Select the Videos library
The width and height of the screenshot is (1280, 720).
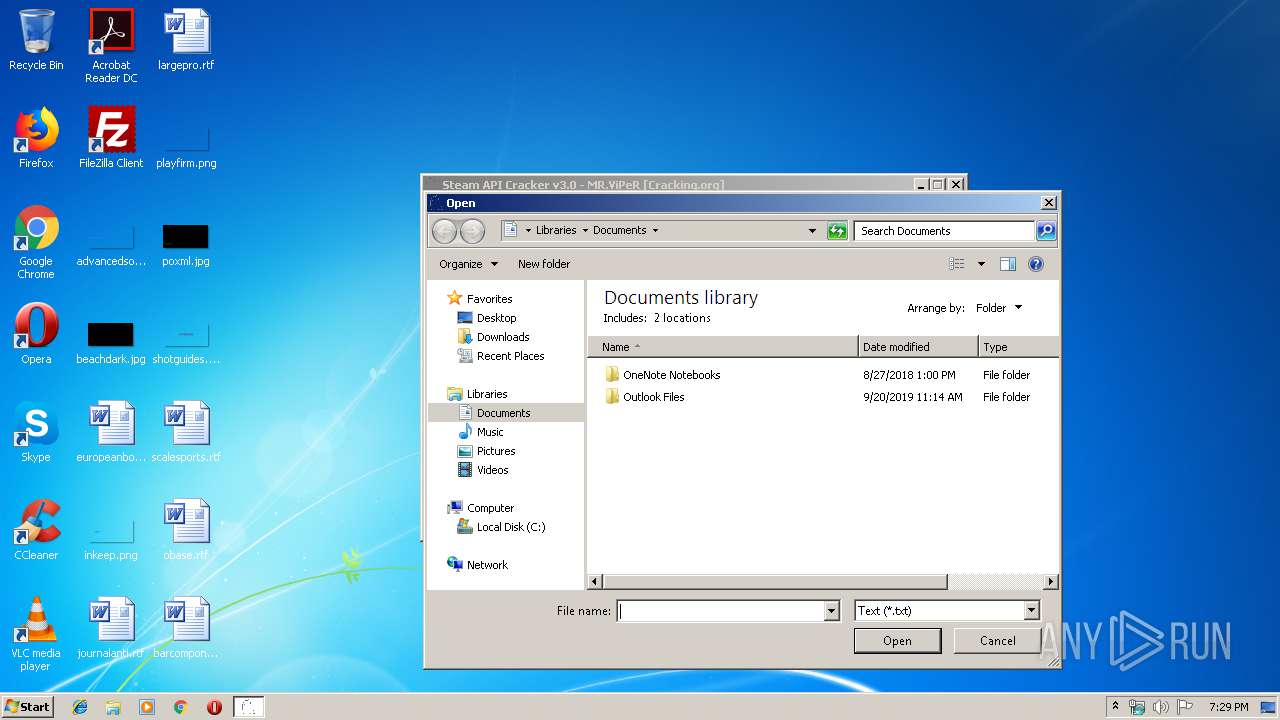[x=484, y=470]
